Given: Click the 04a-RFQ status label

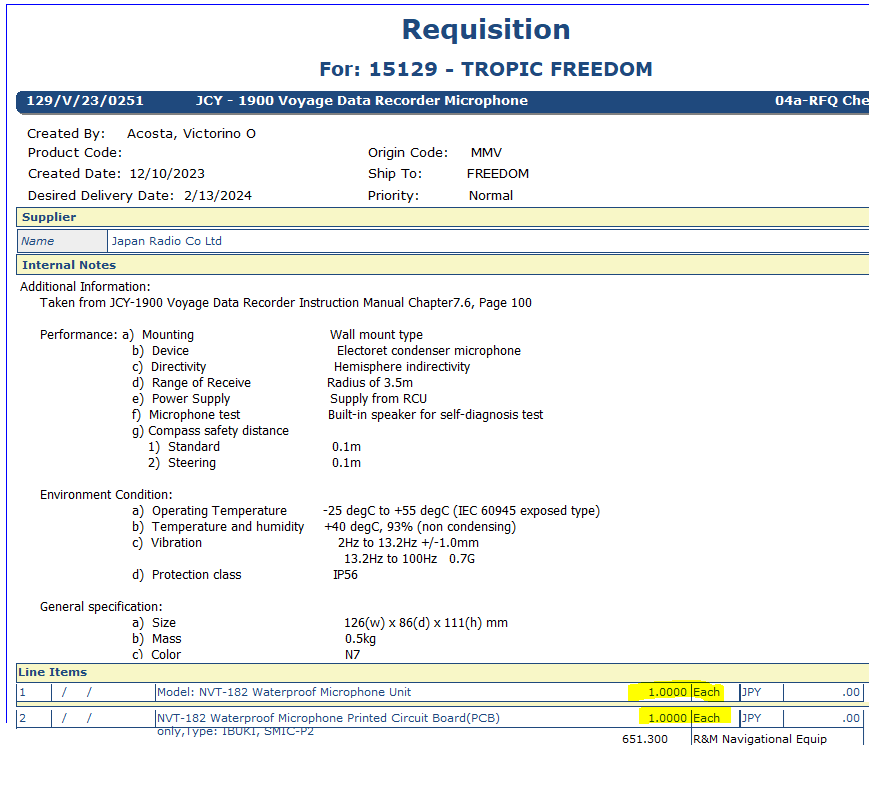Looking at the screenshot, I should [820, 101].
